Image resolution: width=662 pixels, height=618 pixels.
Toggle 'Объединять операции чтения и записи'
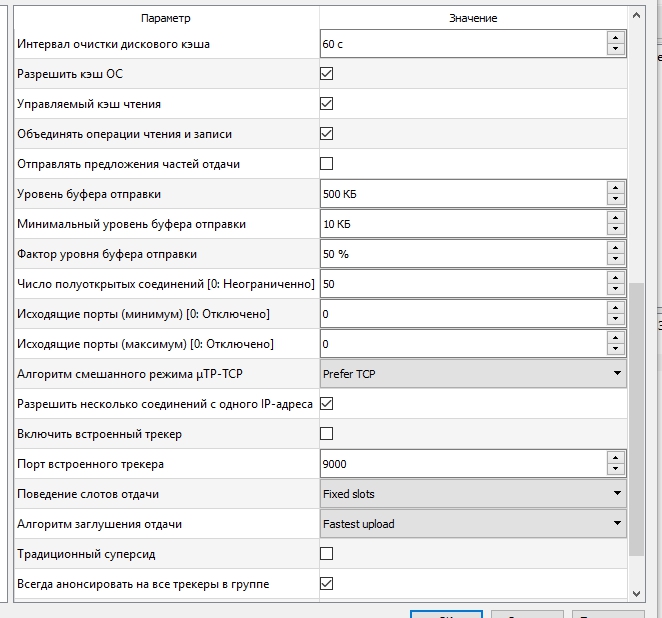(326, 134)
